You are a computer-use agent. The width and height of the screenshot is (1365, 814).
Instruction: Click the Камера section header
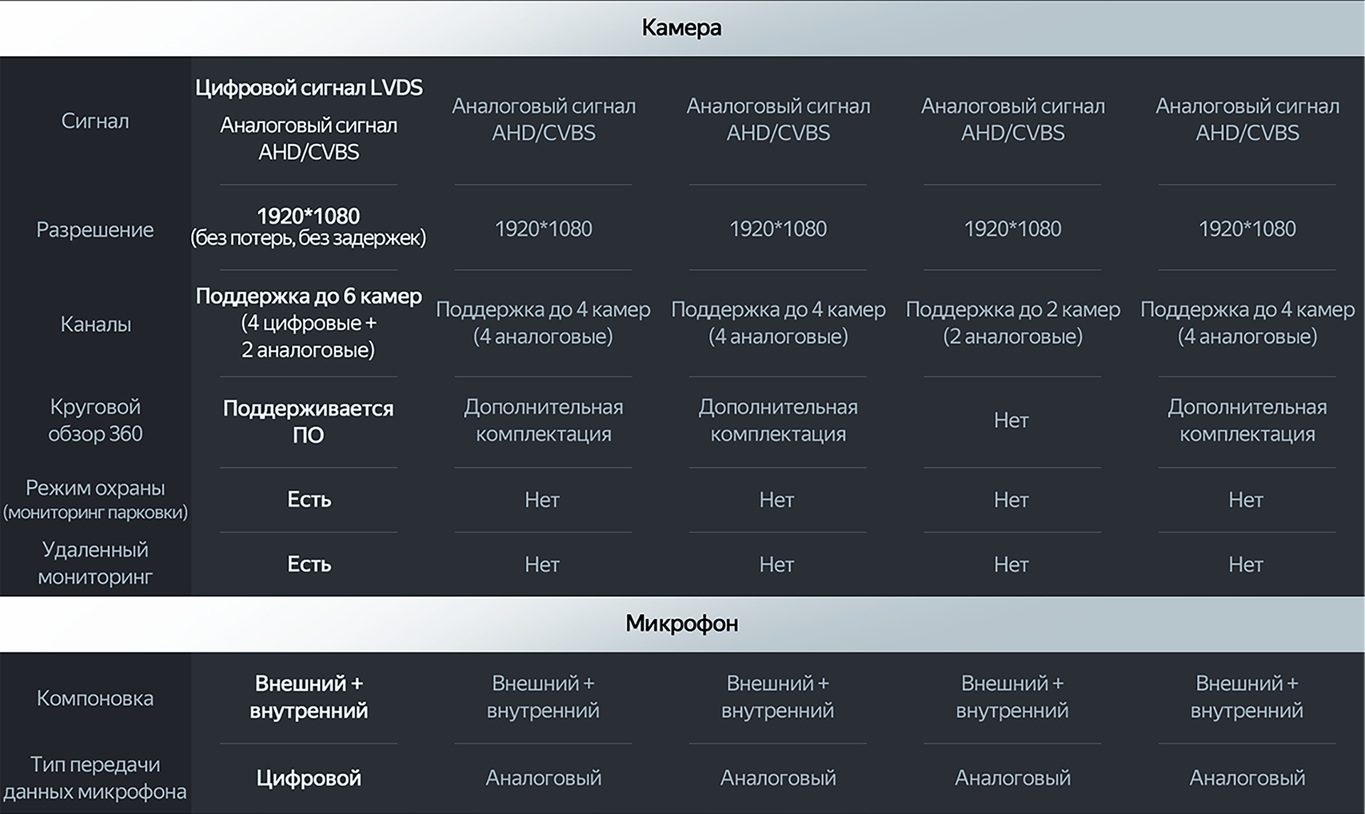click(x=682, y=28)
